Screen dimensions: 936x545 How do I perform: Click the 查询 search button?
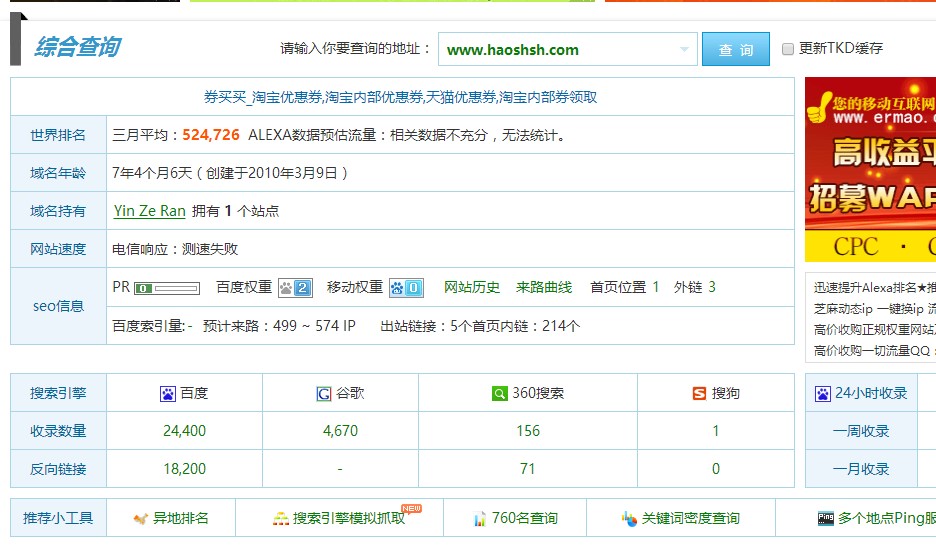point(735,49)
